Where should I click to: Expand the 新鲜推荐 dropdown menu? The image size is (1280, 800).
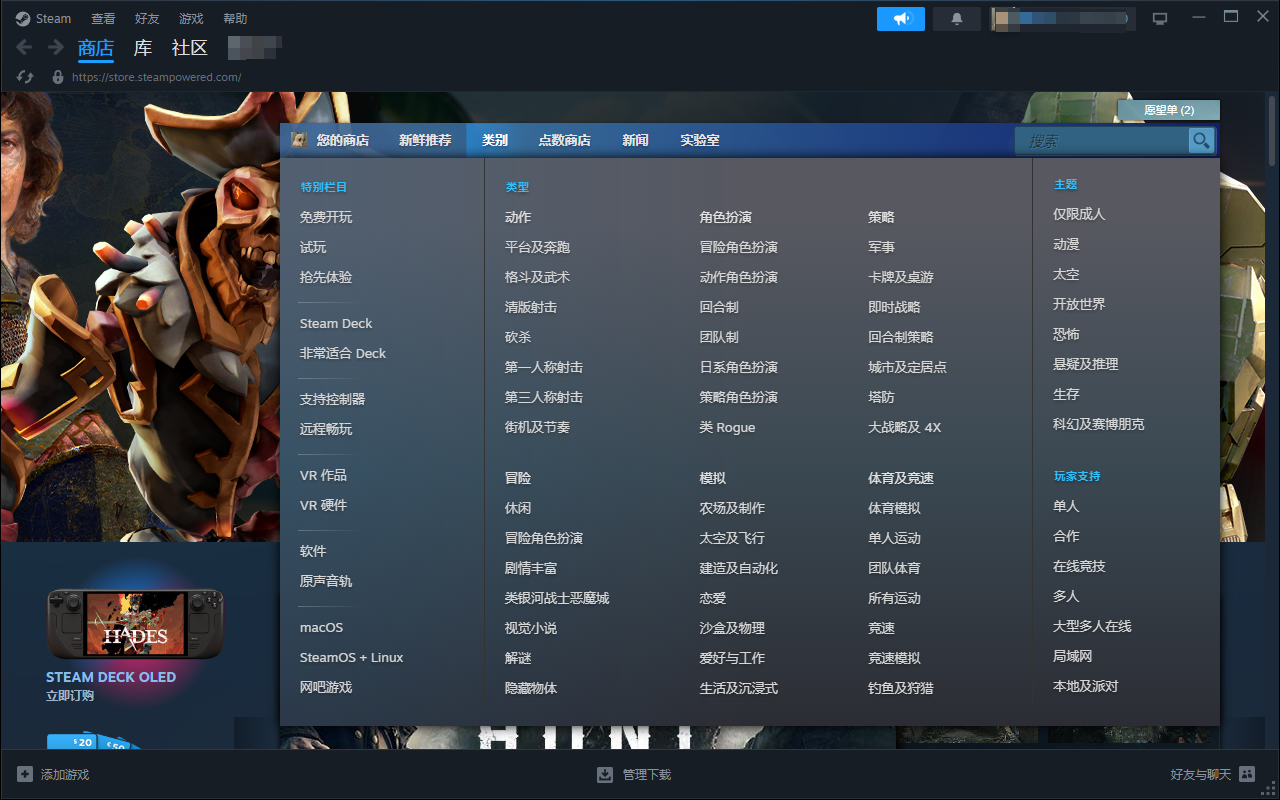tap(425, 140)
